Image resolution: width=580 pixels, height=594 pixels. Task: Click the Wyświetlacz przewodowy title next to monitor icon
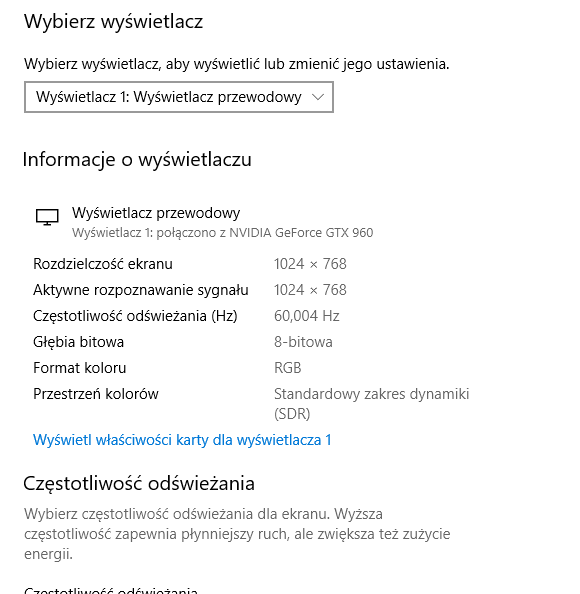tap(156, 213)
